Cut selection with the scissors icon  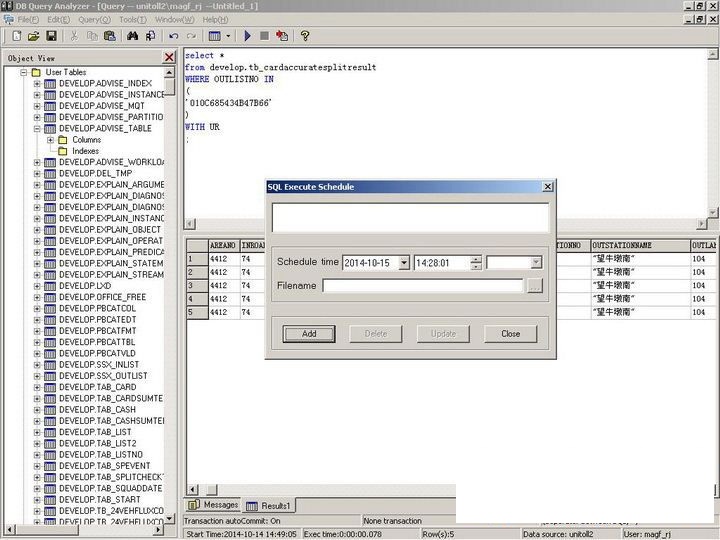click(x=74, y=36)
